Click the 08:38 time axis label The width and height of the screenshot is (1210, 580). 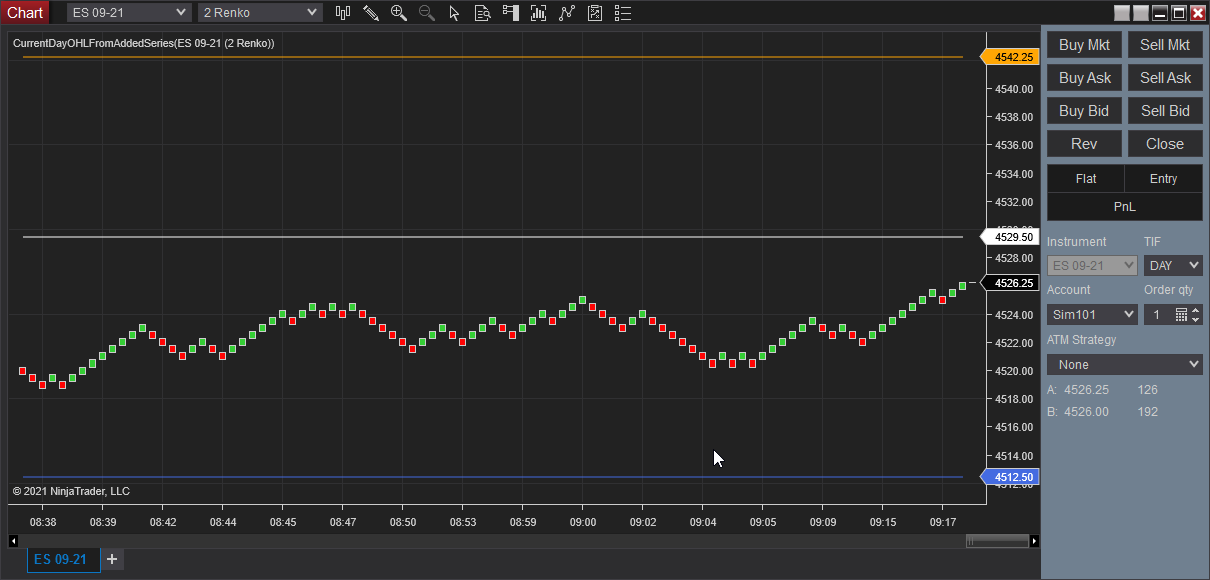[x=43, y=522]
